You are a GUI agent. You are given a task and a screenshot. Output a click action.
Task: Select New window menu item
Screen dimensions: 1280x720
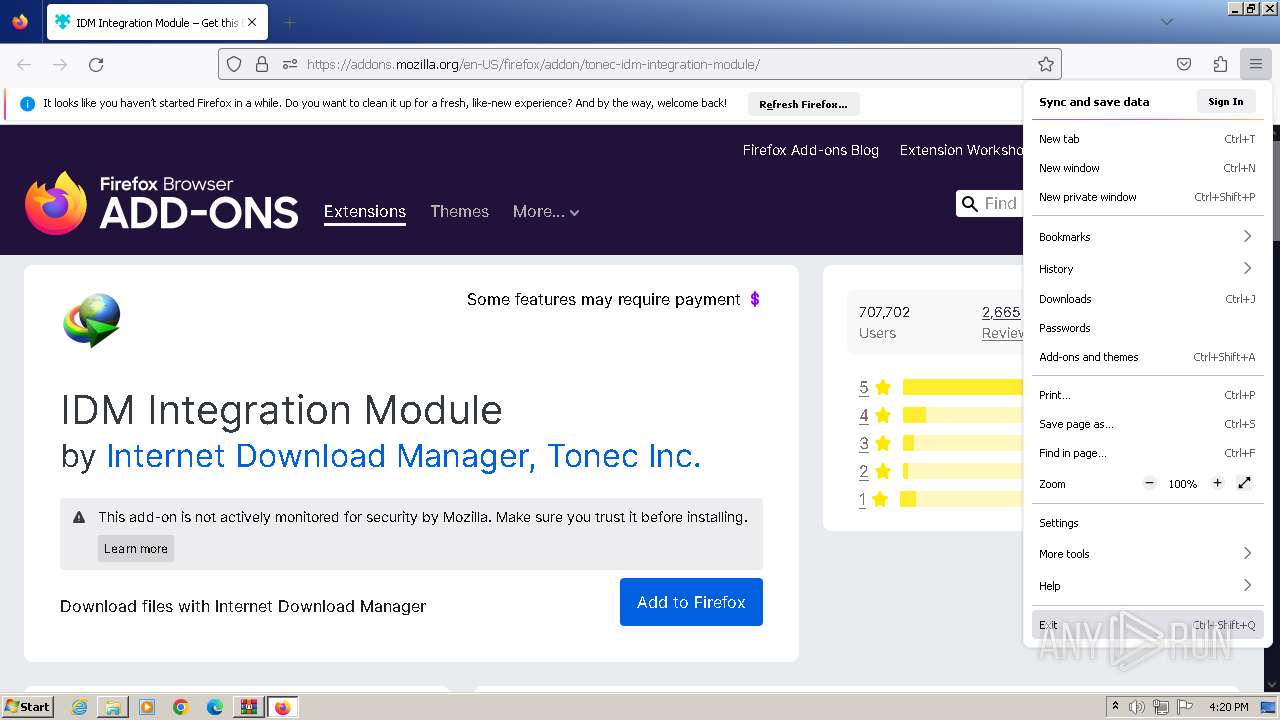[x=1148, y=168]
